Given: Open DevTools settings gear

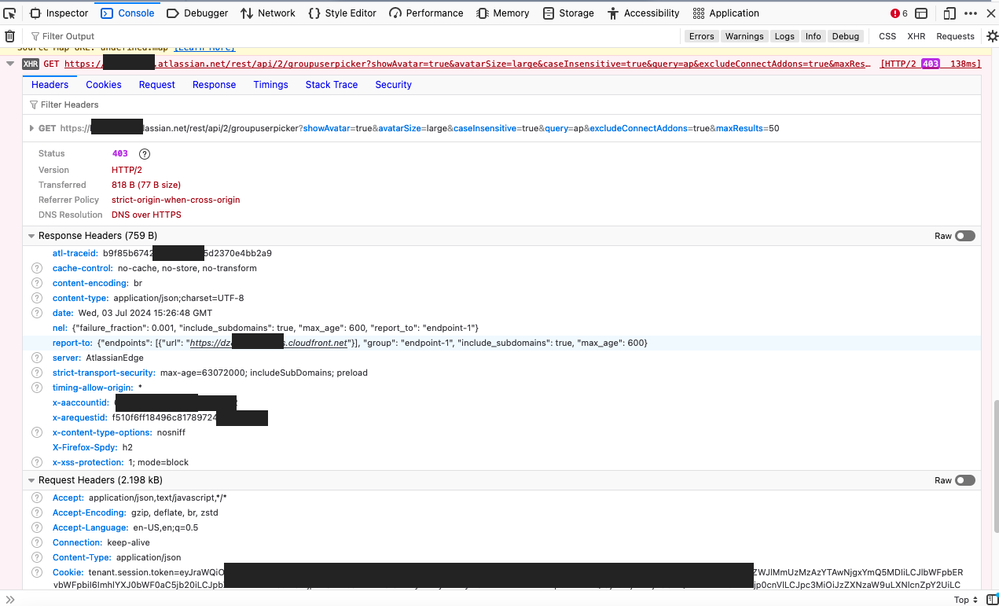Looking at the screenshot, I should click(x=992, y=35).
